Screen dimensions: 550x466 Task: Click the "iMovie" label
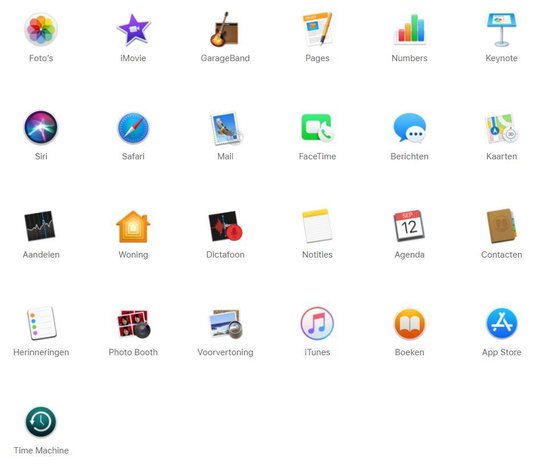pos(133,58)
